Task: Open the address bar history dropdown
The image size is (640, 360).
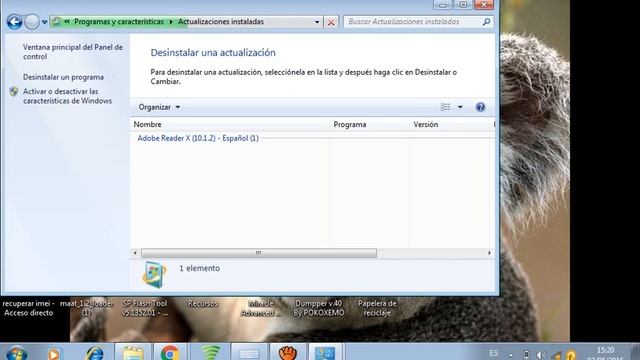Action: click(317, 22)
